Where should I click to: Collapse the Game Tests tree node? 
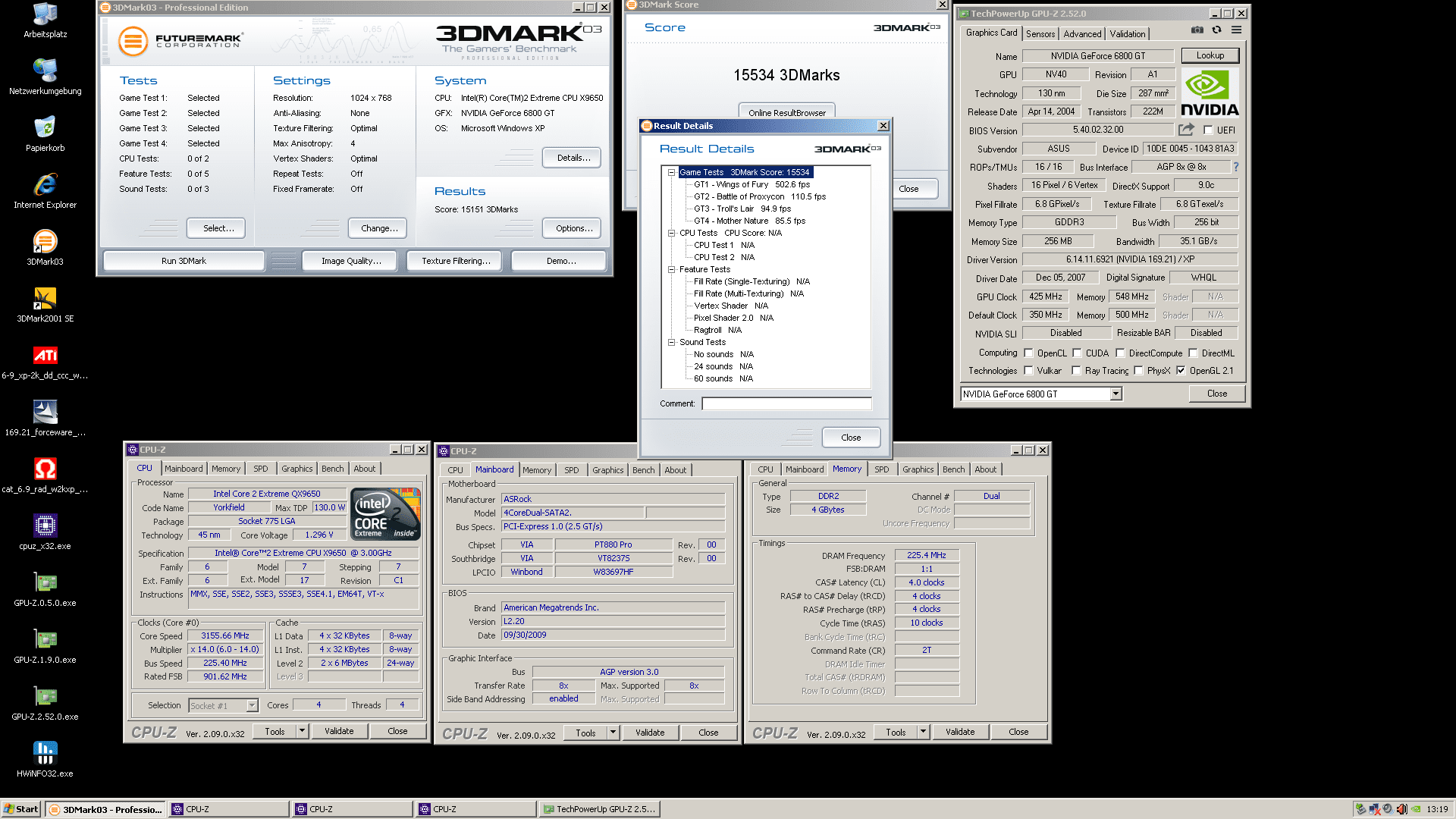tap(671, 173)
